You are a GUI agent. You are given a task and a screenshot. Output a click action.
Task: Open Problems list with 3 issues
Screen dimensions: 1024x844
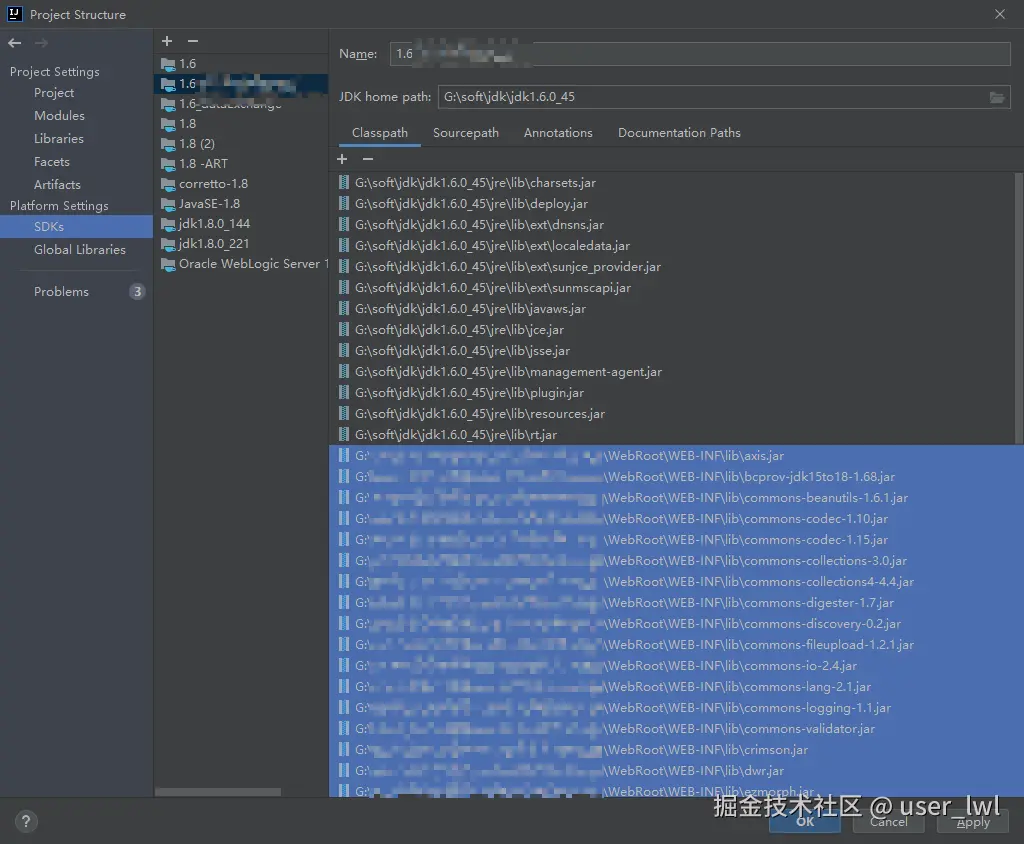(x=76, y=291)
